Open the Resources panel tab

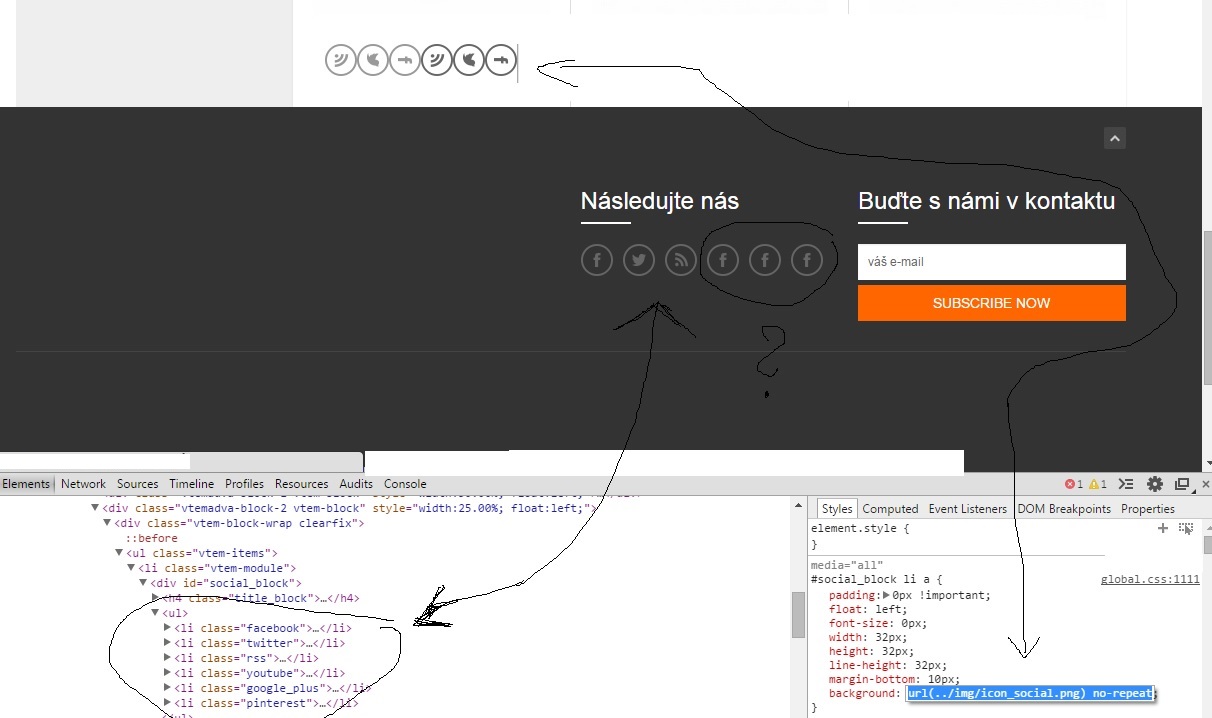point(302,484)
